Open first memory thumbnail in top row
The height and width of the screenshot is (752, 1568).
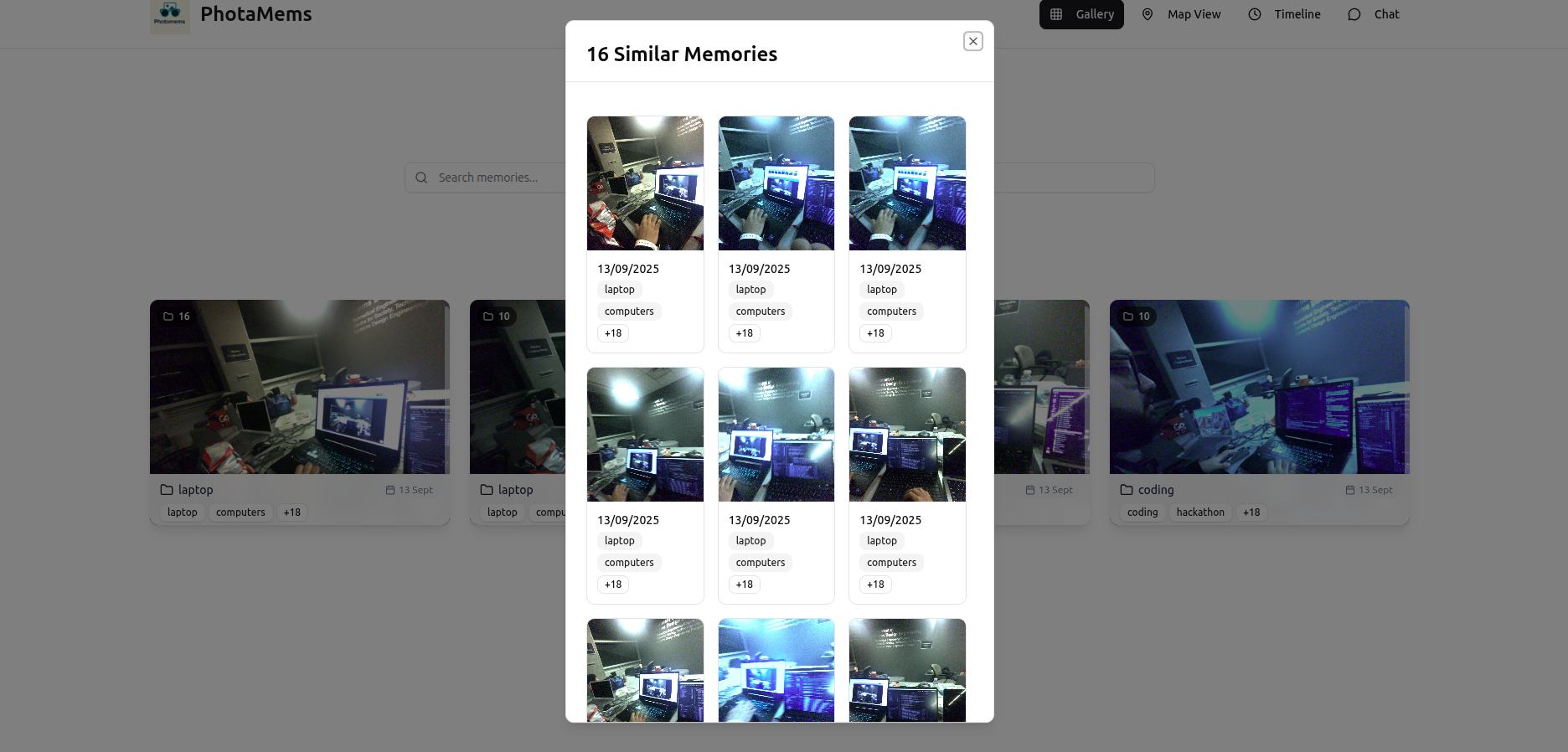click(645, 183)
